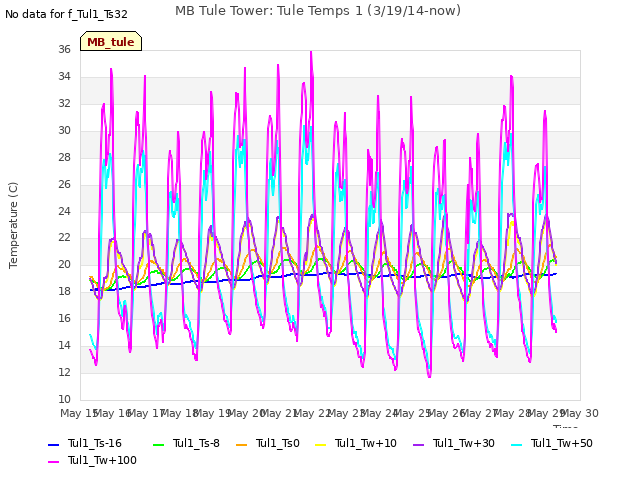Select the Tul1_Ts-8 legend label
This screenshot has width=640, height=480.
click(196, 443)
